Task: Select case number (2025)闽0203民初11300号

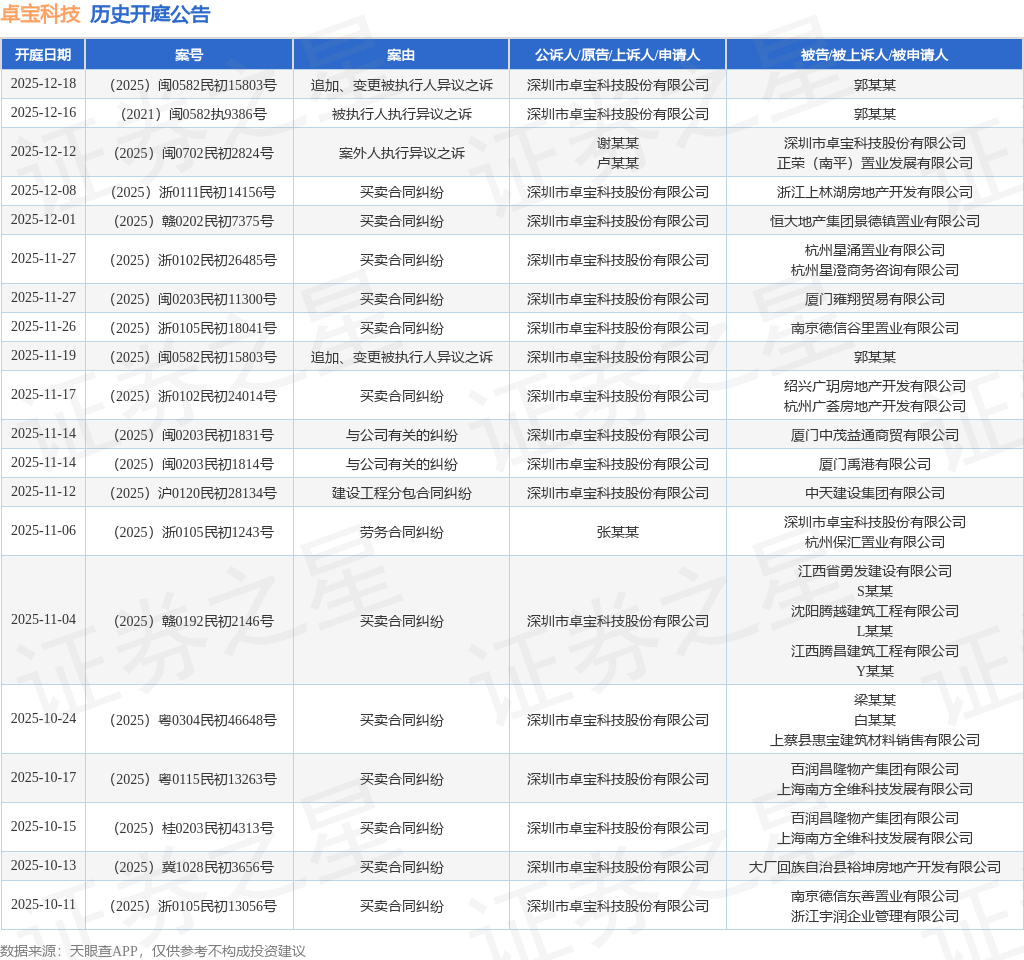Action: pyautogui.click(x=193, y=299)
